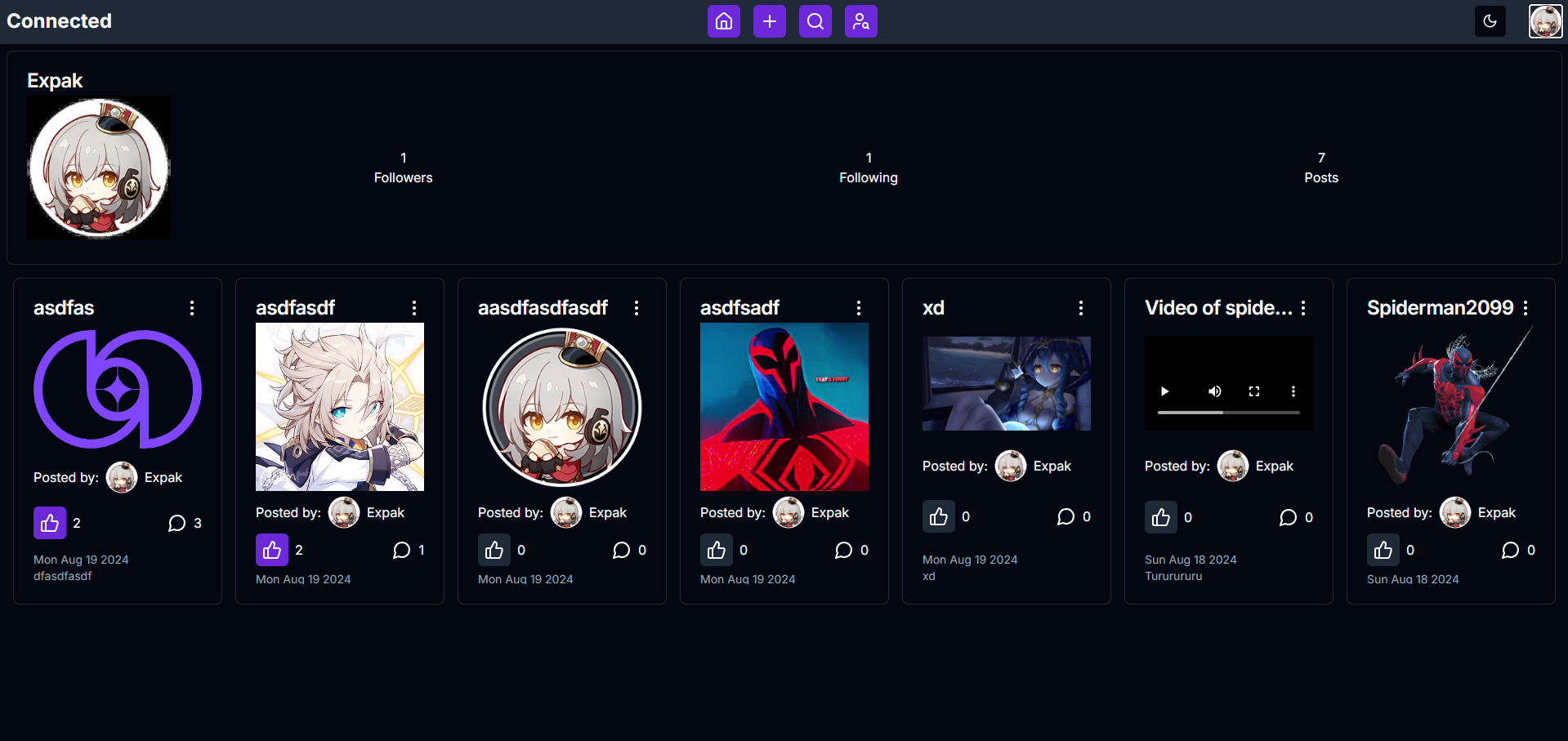The image size is (1568, 741).
Task: Open Expak name link on Spiderman2099 post
Action: [1497, 512]
